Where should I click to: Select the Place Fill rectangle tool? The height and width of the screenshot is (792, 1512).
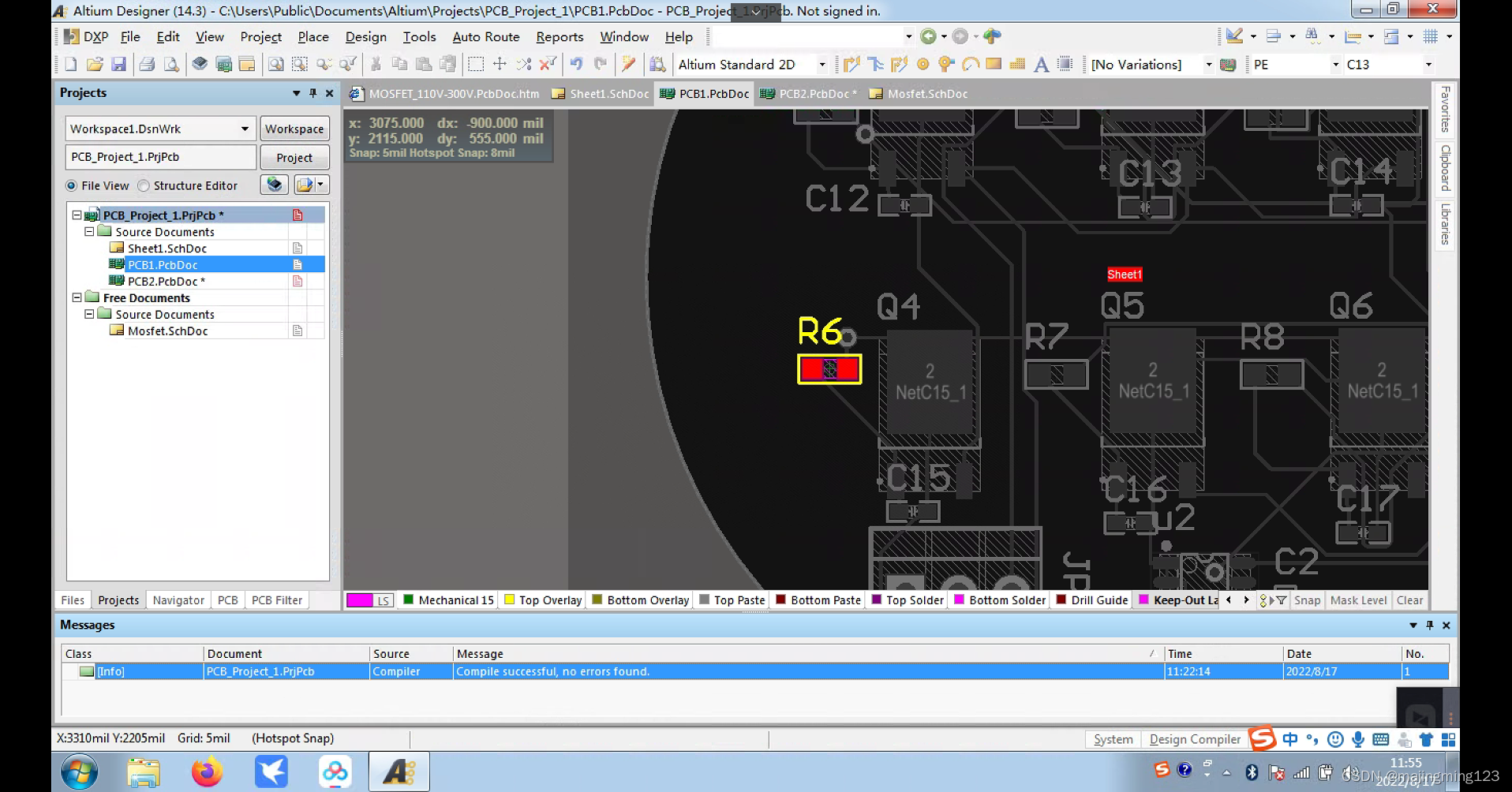[994, 65]
